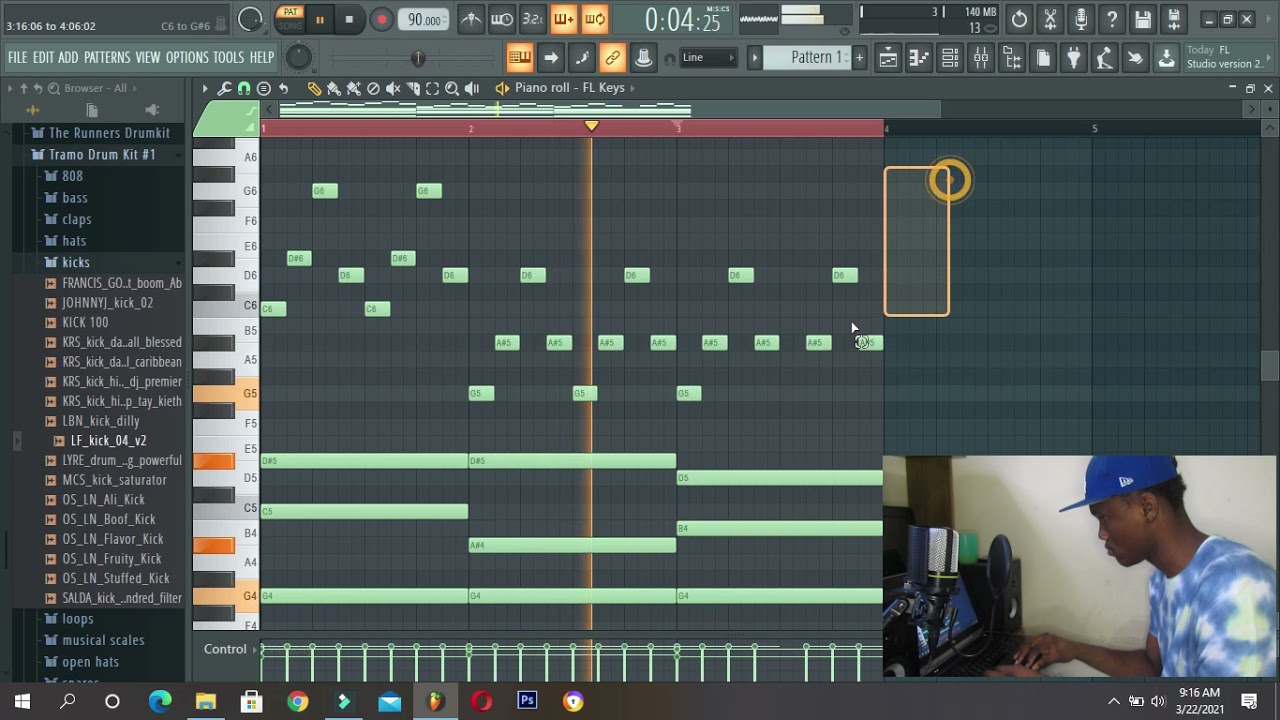Screen dimensions: 1280x720
Task: Toggle the piano roll snap magnet icon
Action: [x=244, y=88]
